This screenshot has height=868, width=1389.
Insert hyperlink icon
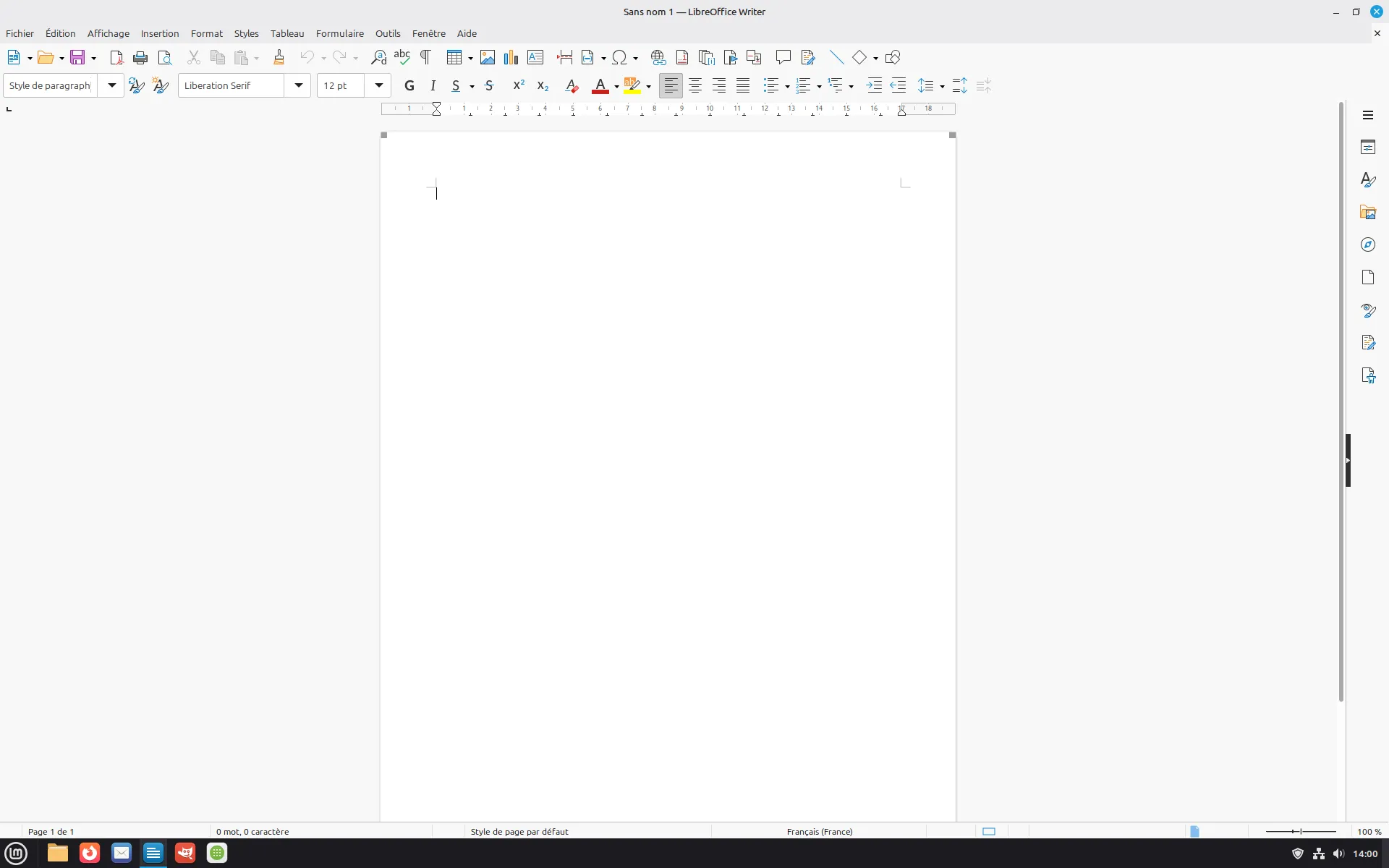[658, 57]
